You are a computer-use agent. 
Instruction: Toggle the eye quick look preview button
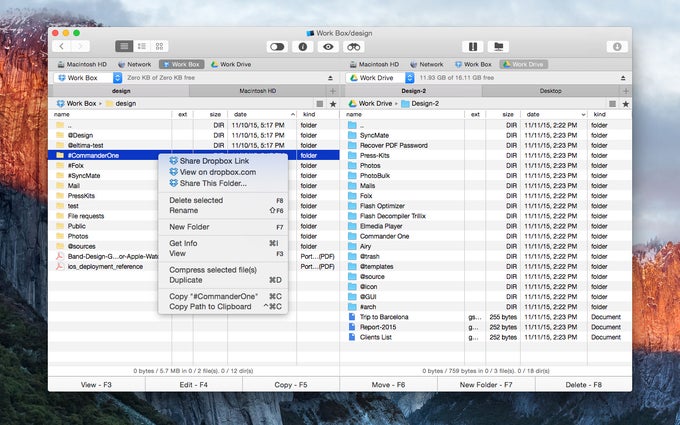[x=328, y=46]
